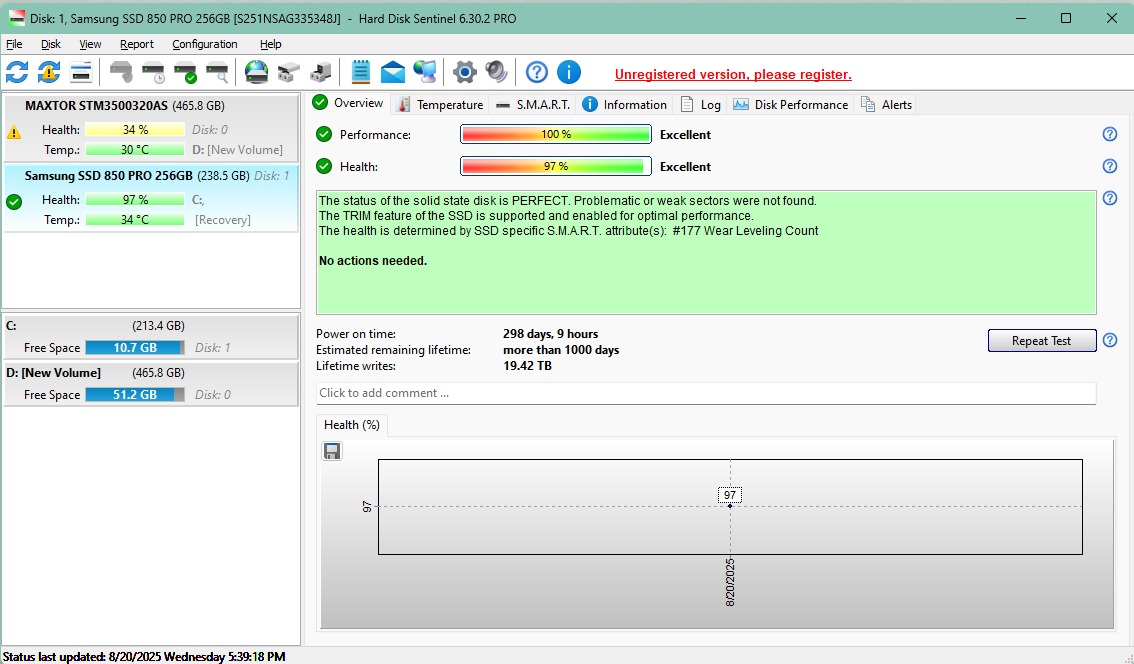Click the help icon beside Performance row

click(x=1109, y=135)
